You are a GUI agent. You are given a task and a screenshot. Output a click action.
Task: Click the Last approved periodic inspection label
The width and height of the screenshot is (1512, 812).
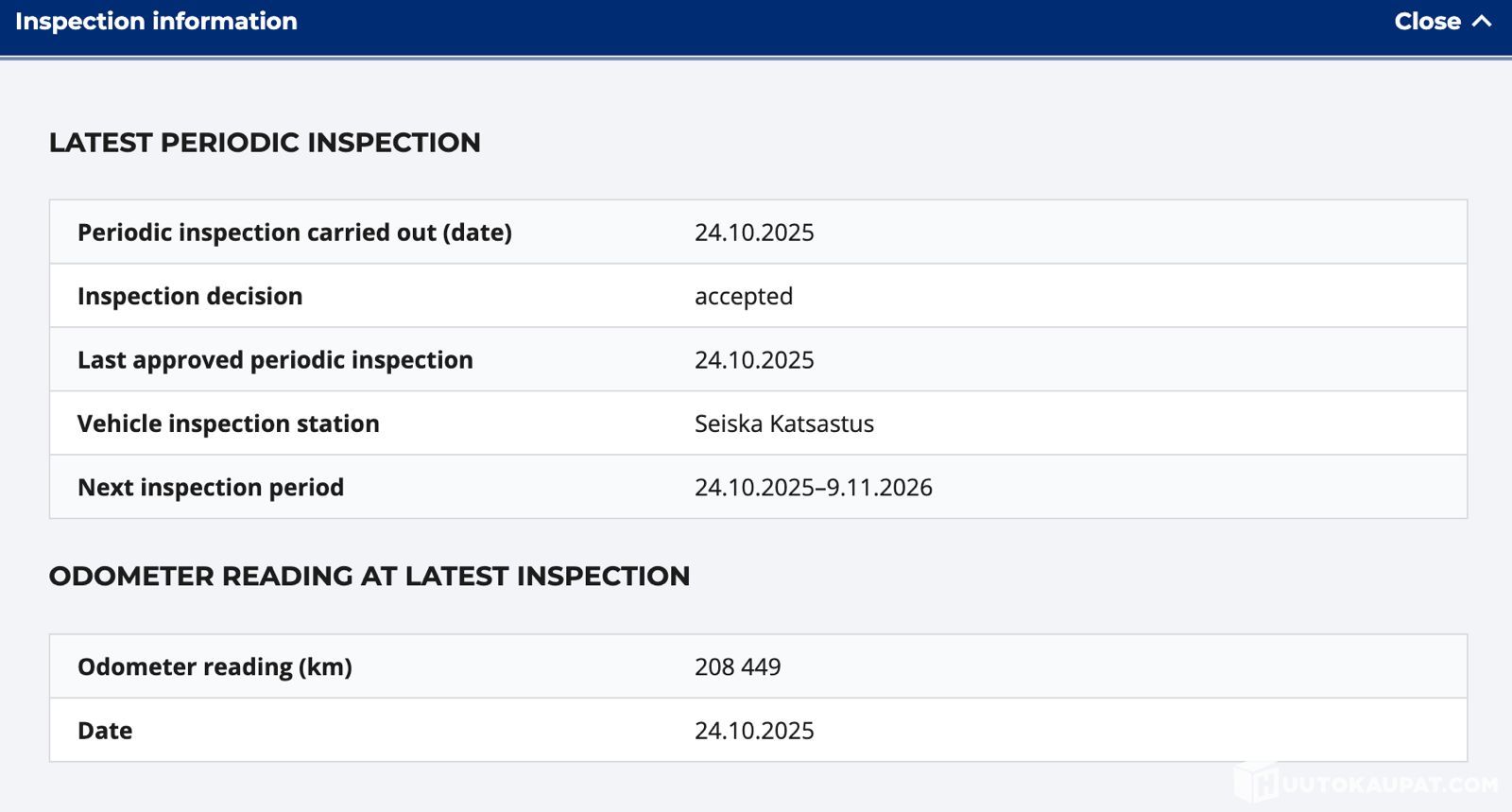275,360
